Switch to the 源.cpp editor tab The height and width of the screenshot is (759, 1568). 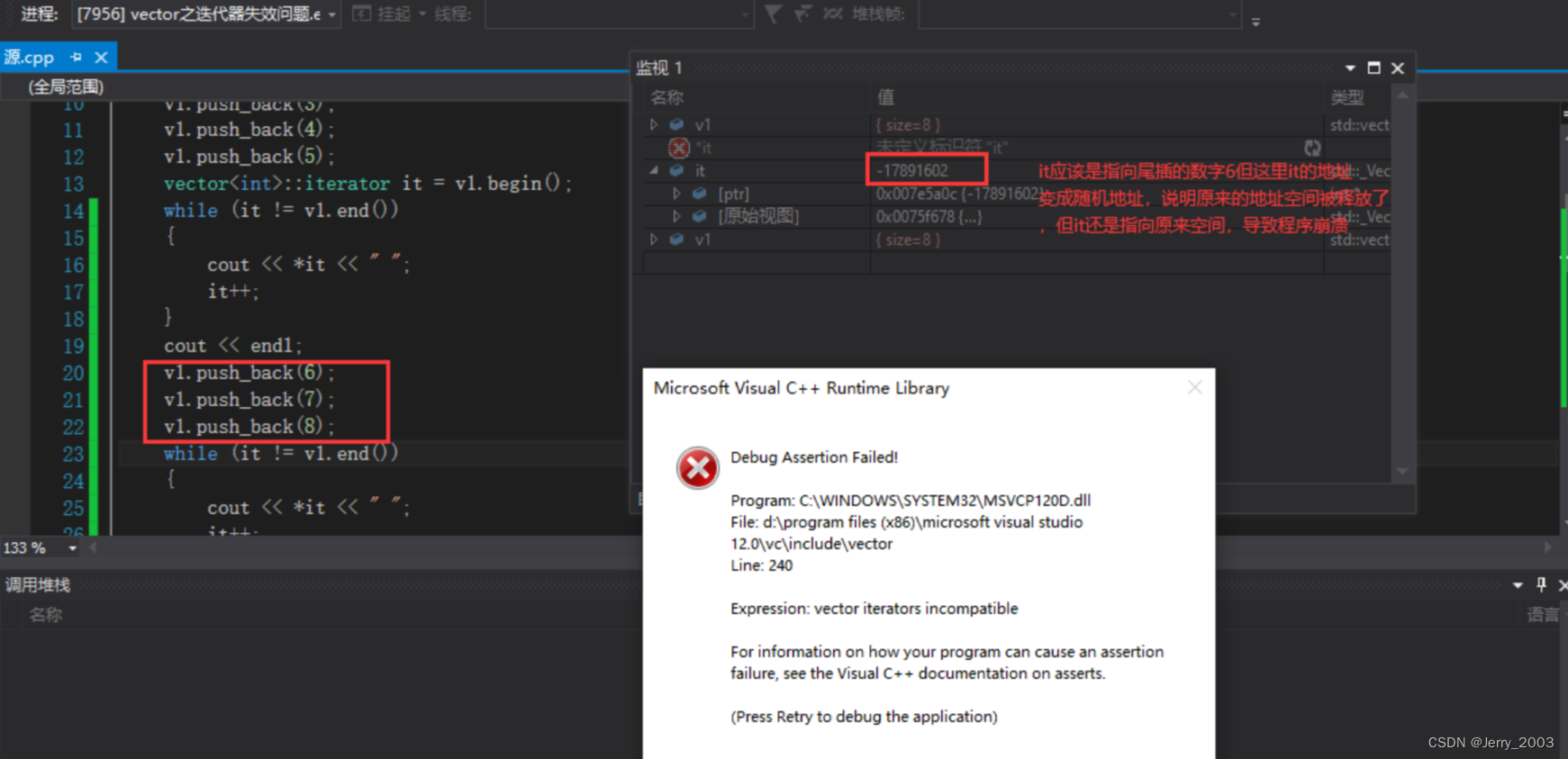tap(29, 58)
